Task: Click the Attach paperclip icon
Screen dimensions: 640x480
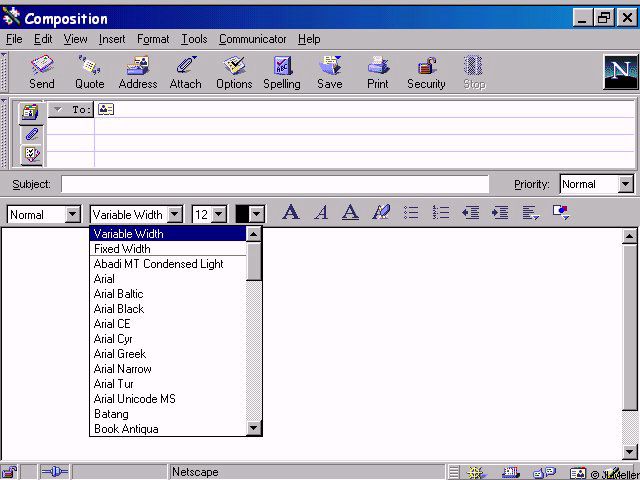Action: (x=186, y=65)
